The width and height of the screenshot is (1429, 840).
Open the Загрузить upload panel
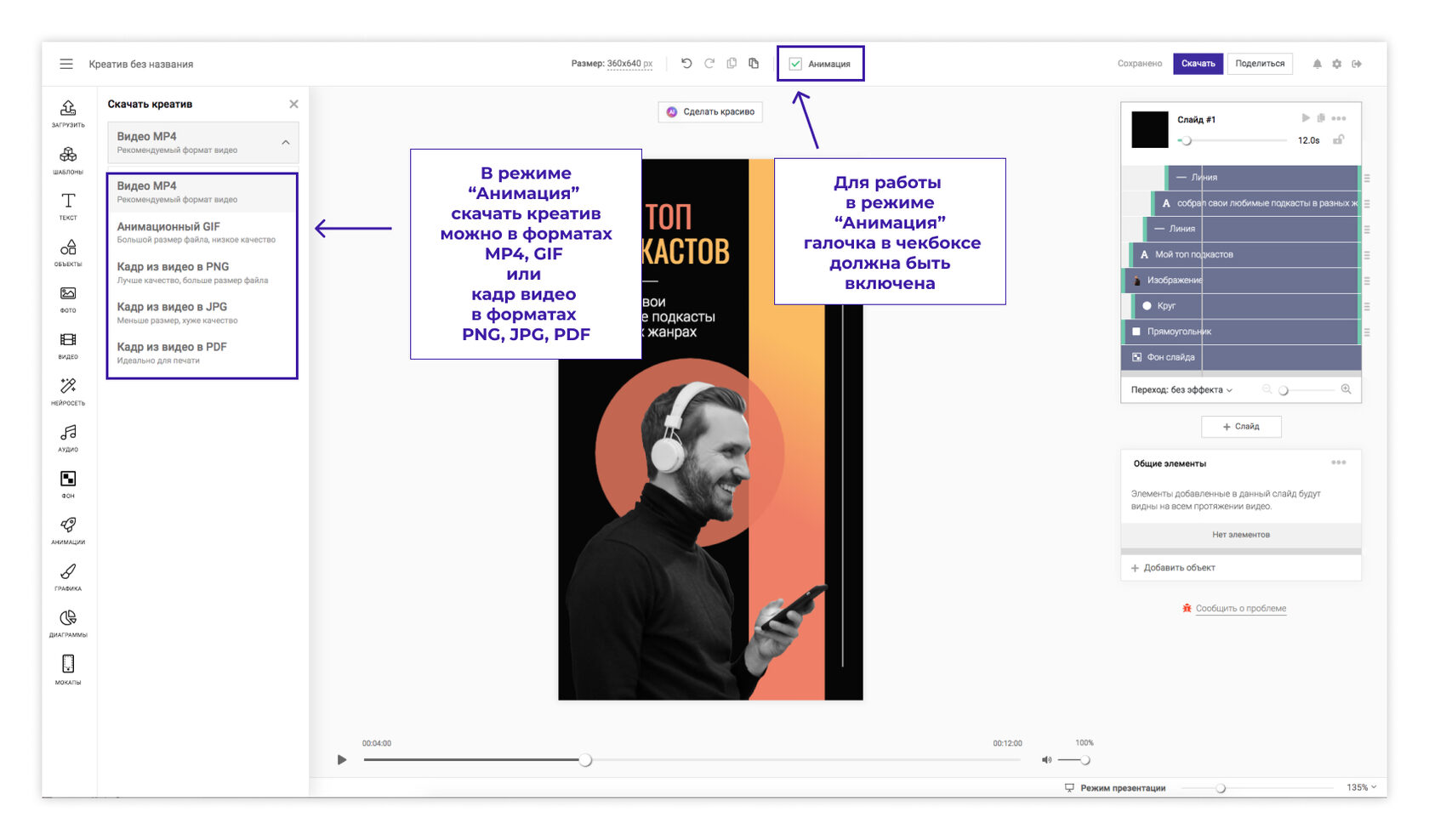click(68, 112)
